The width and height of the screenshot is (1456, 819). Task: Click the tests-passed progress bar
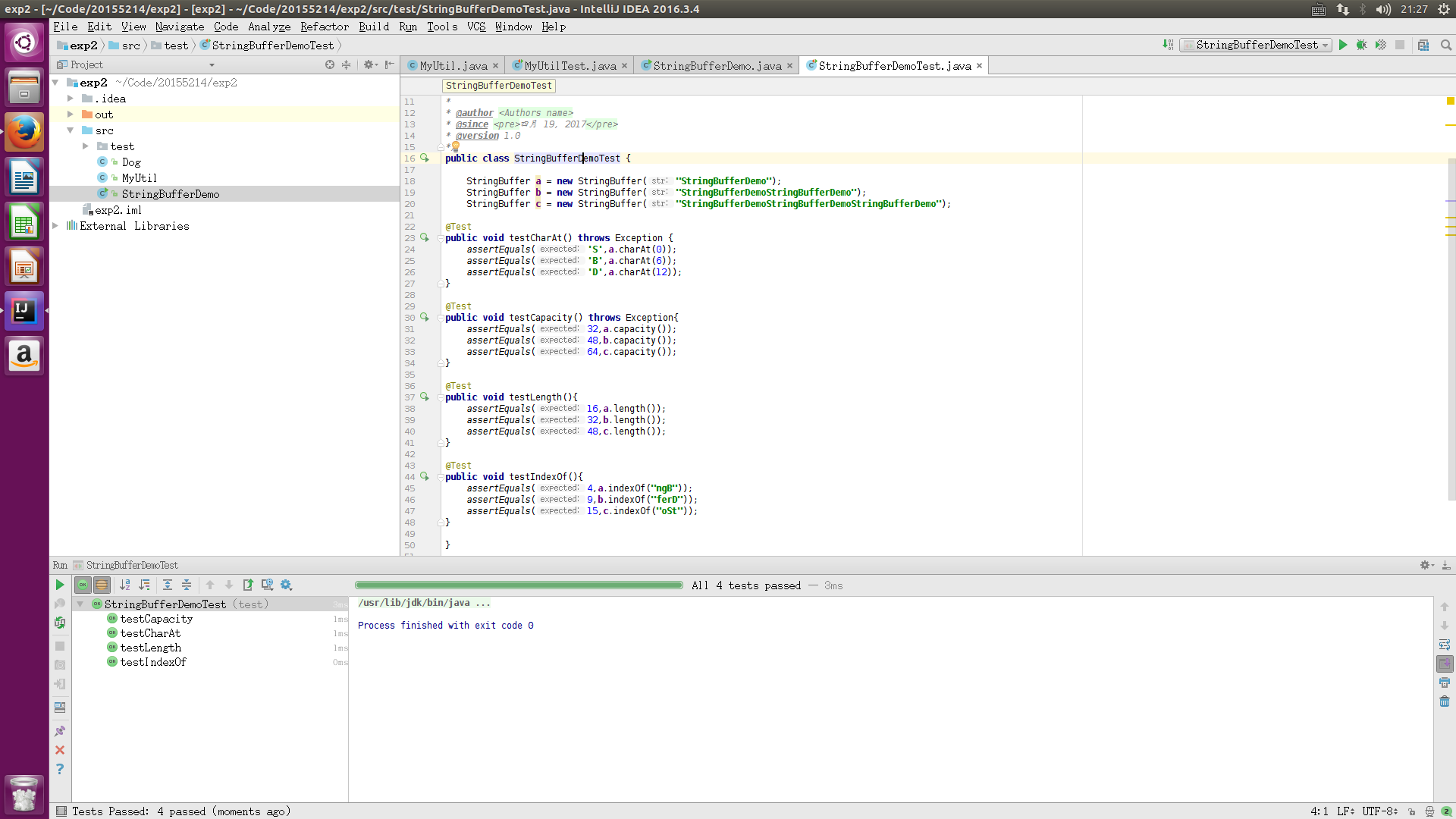(x=519, y=585)
